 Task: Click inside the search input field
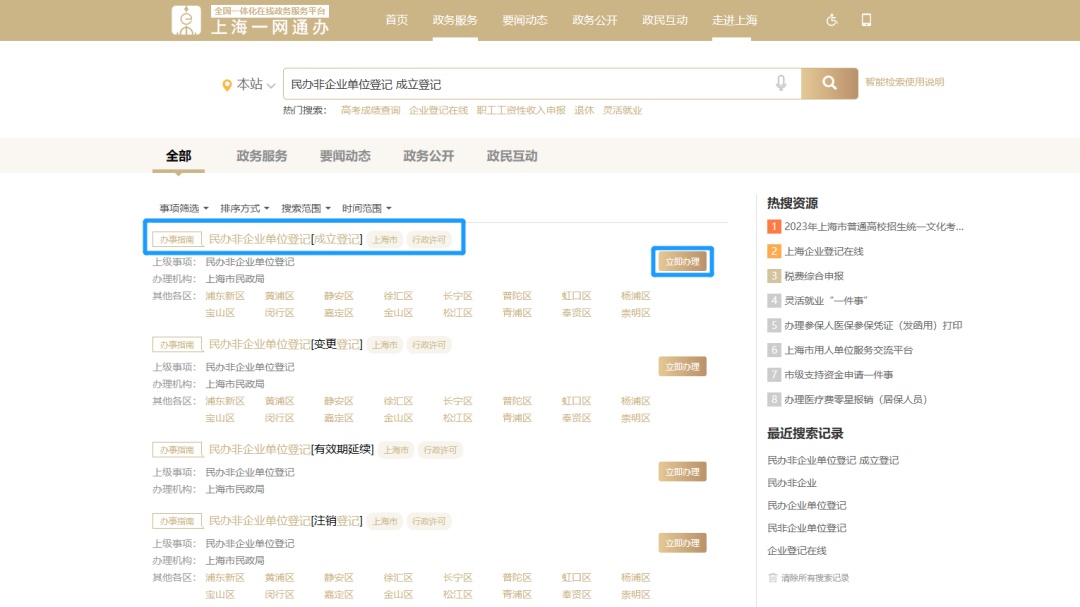point(500,83)
